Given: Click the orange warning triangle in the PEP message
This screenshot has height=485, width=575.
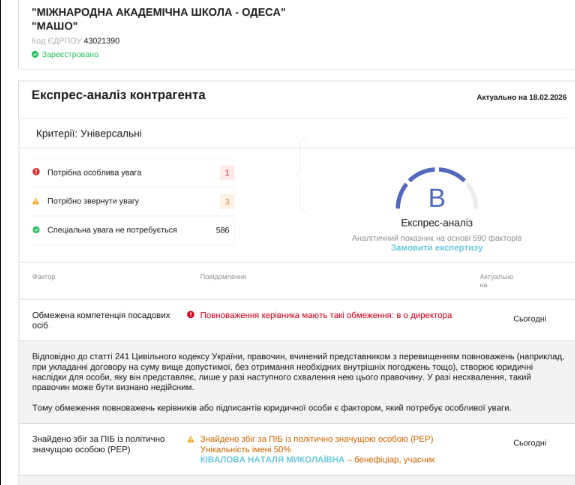Looking at the screenshot, I should (x=191, y=439).
